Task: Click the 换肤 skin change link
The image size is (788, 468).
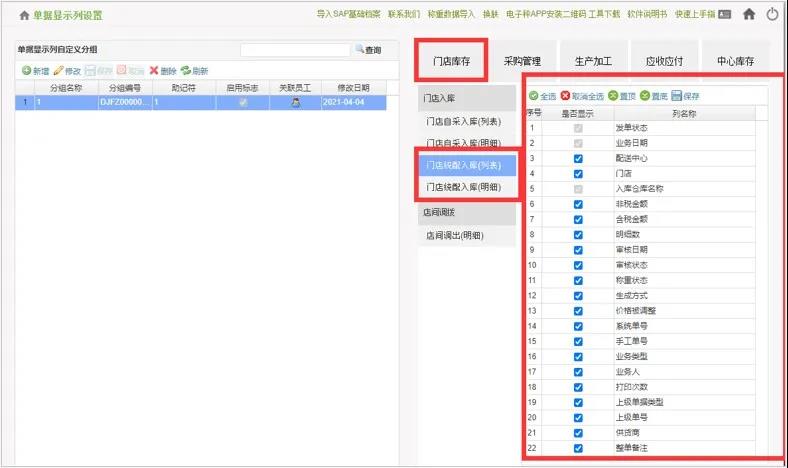Action: pyautogui.click(x=490, y=14)
